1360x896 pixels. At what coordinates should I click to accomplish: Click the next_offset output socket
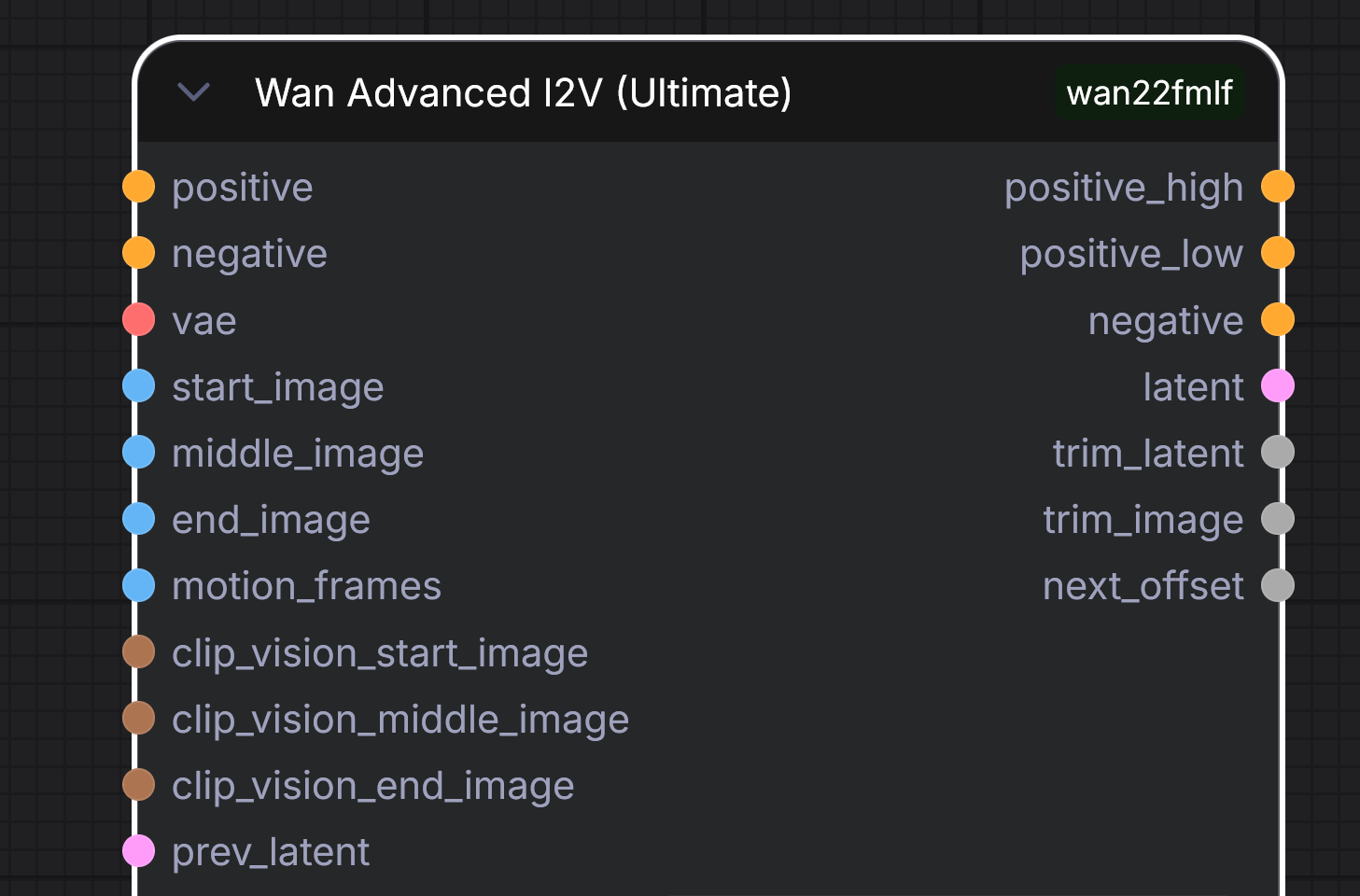tap(1278, 585)
